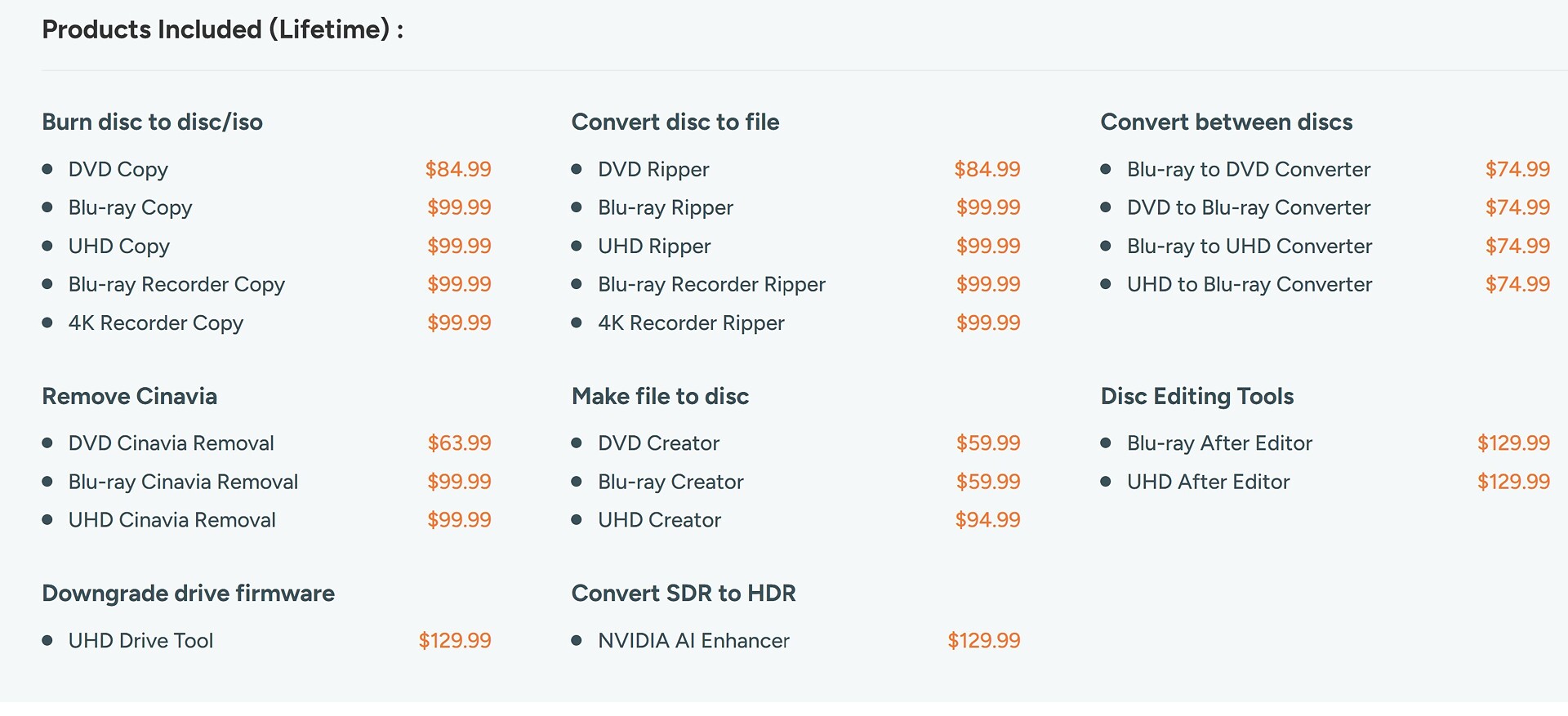Select the UHD to Blu-ray Converter
This screenshot has height=716, width=1568.
(x=1249, y=284)
